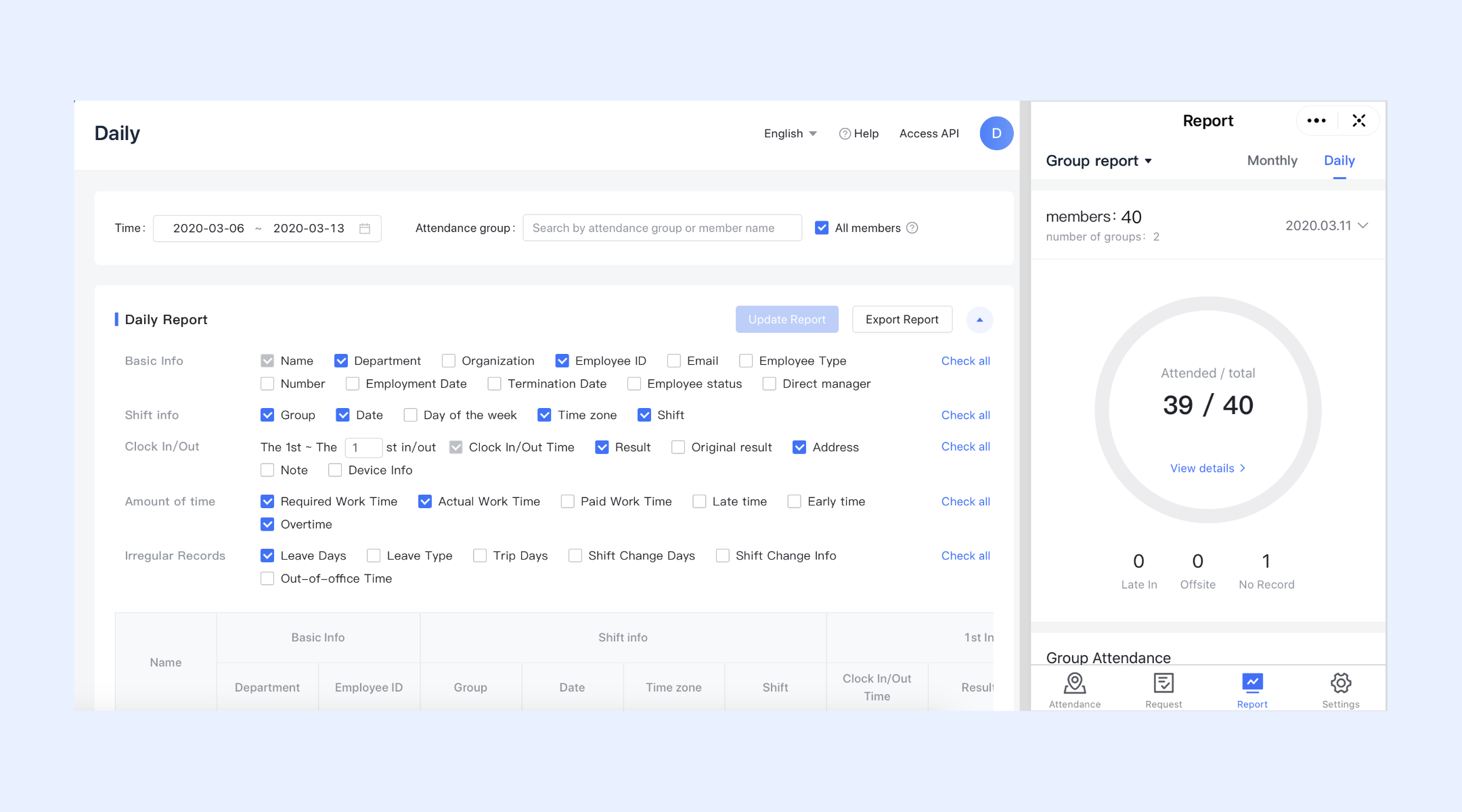Click the end date 2020-03-13
This screenshot has height=812, width=1462.
pos(309,229)
